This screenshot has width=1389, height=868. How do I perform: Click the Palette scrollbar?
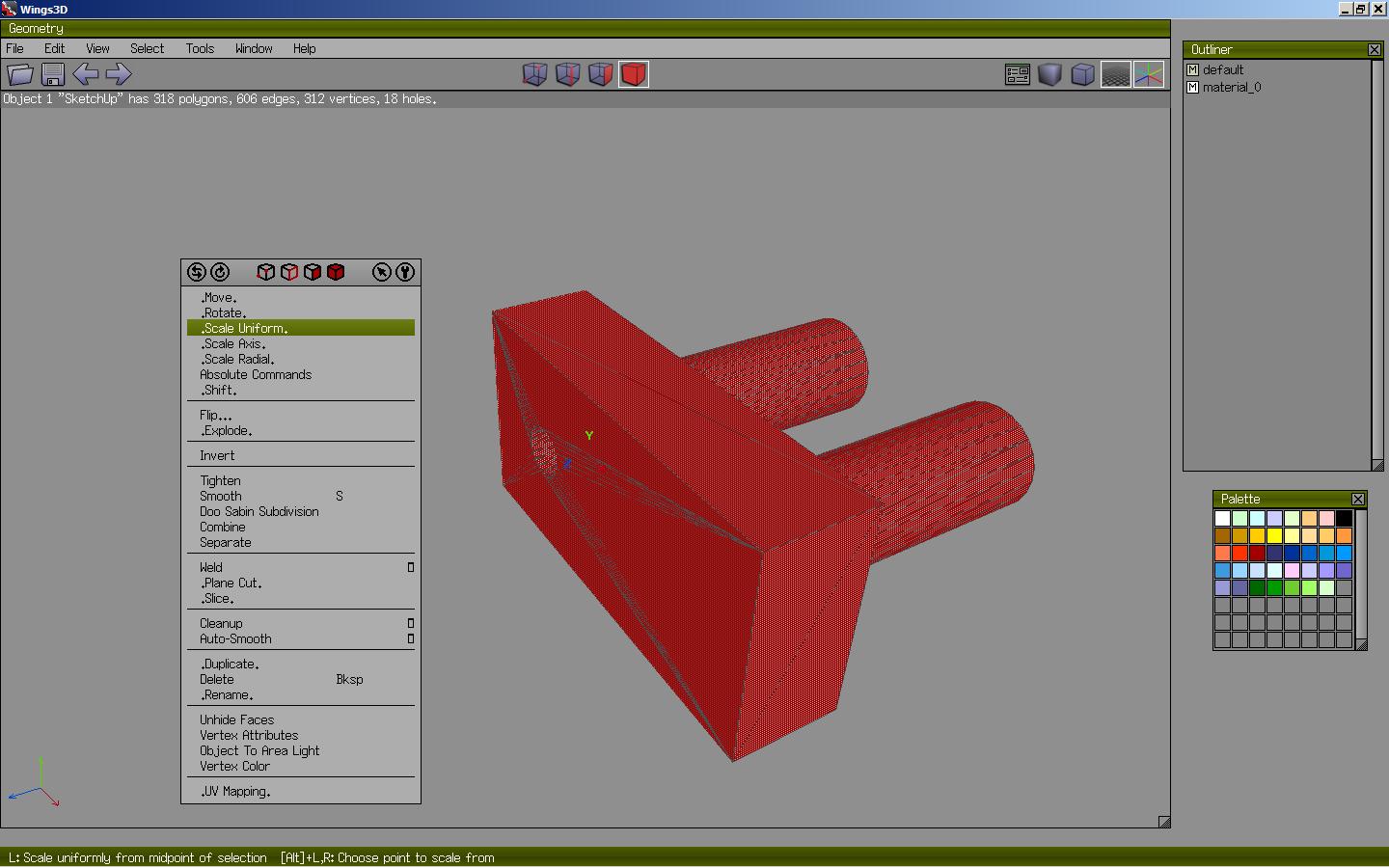pyautogui.click(x=1362, y=574)
